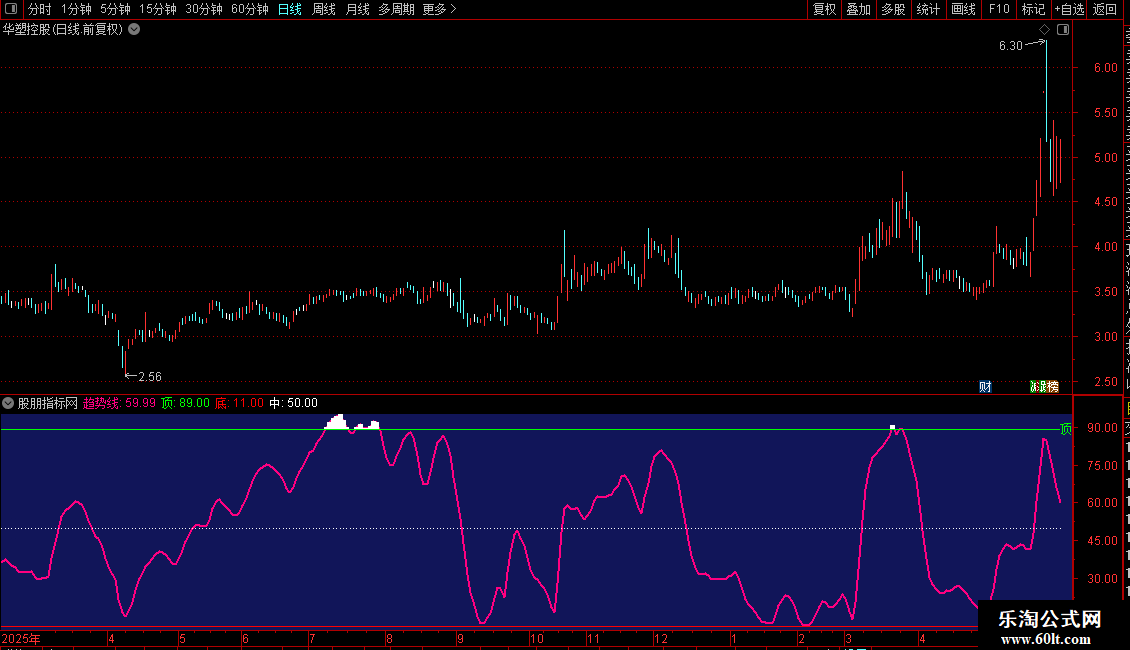This screenshot has height=650, width=1130.
Task: Click 返回 to go back
Action: 1105,9
